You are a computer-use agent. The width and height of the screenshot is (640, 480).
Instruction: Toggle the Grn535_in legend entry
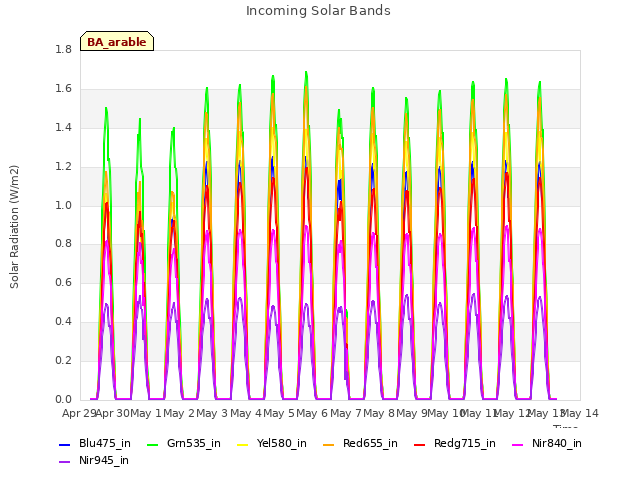point(183,443)
